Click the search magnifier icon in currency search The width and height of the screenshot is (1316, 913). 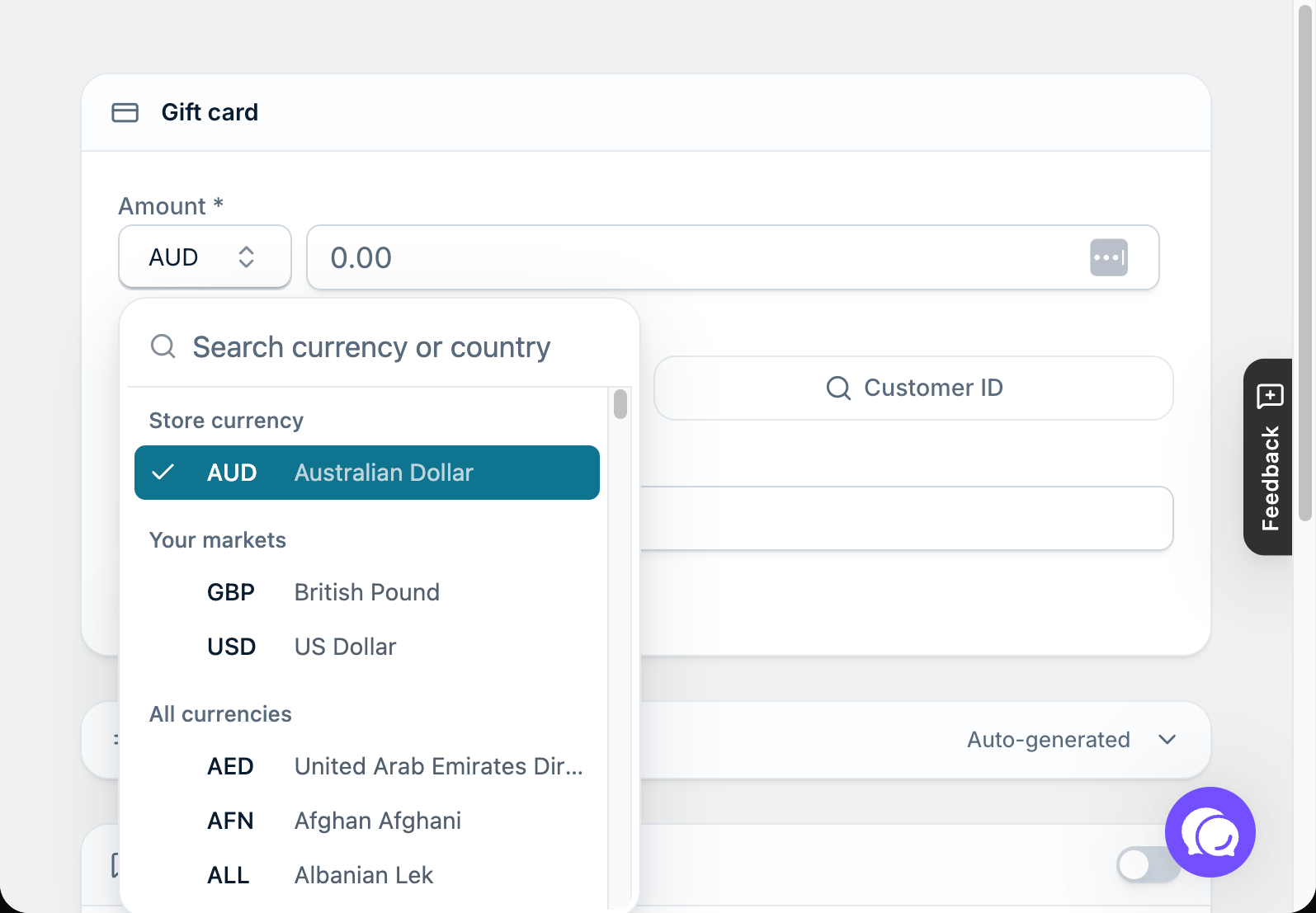[x=163, y=346]
